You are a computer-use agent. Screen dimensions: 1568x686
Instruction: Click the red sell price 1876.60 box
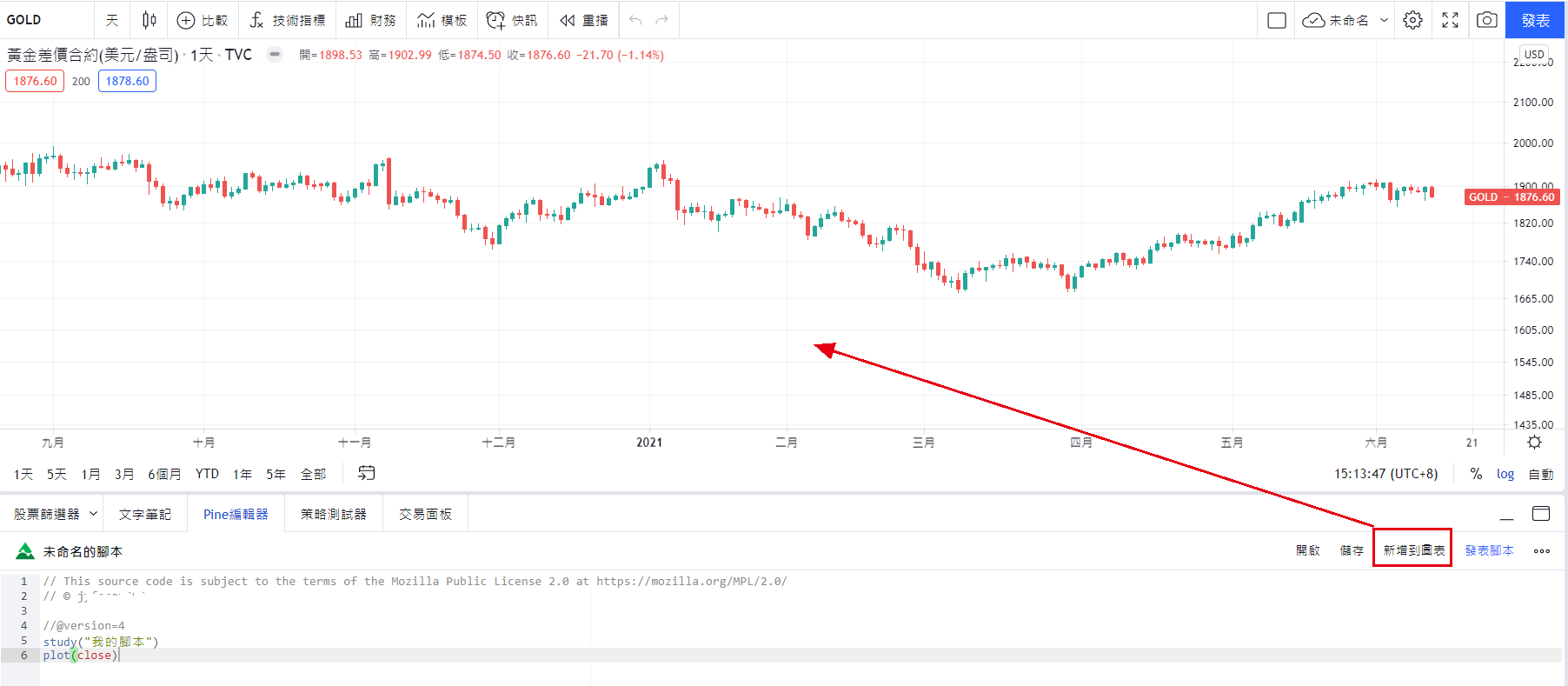pos(35,81)
